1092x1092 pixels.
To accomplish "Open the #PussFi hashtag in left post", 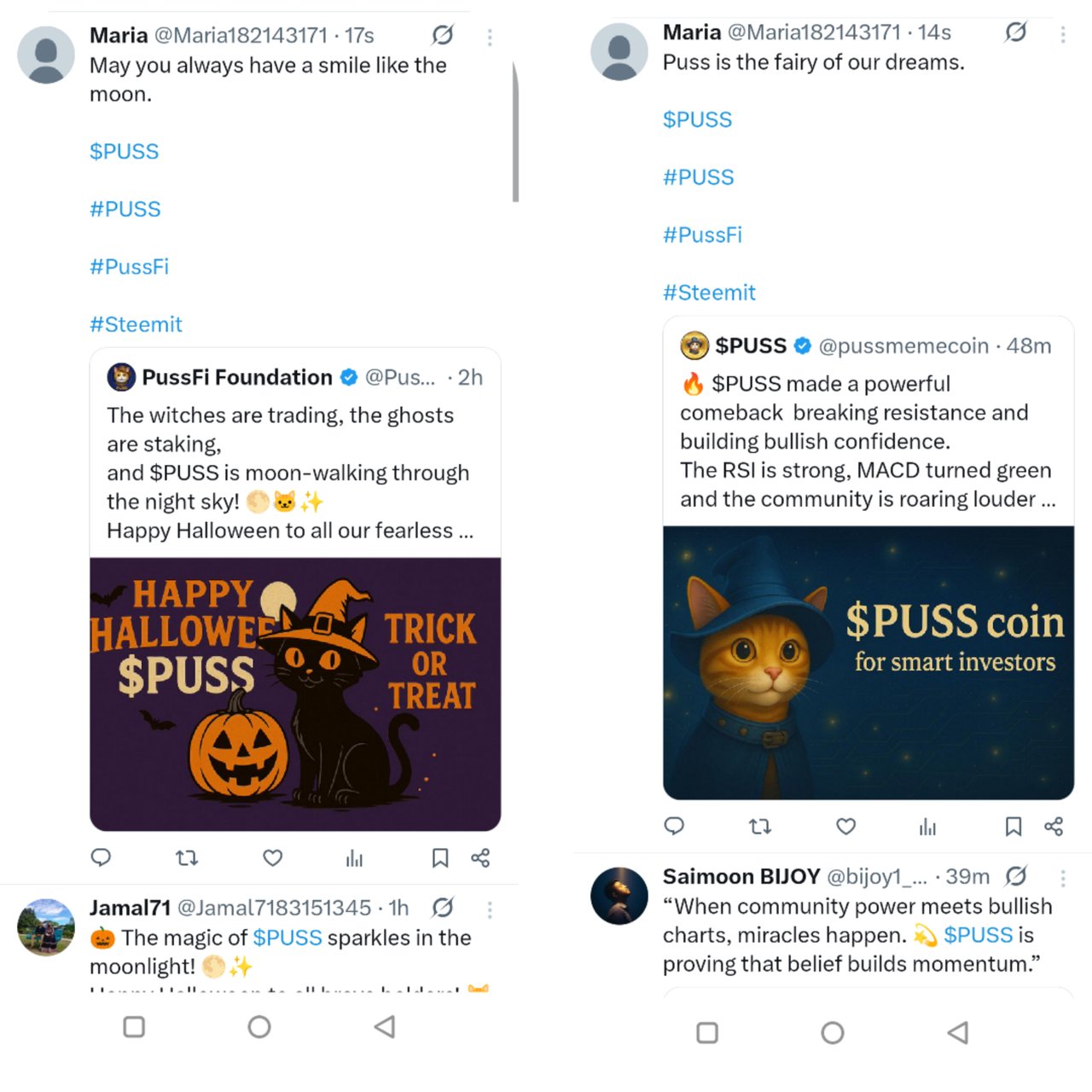I will click(x=130, y=267).
